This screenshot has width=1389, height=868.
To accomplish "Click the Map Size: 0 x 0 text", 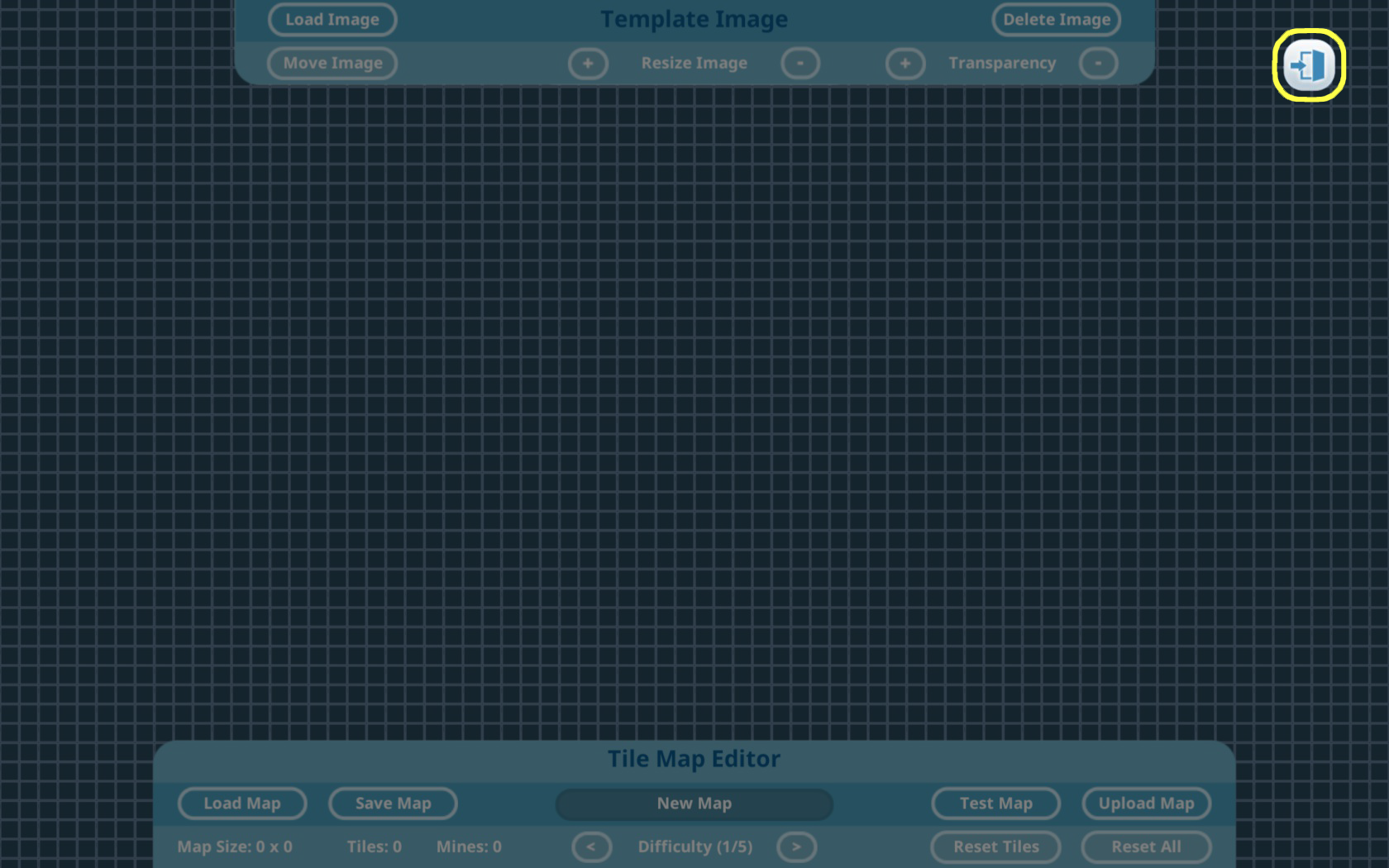I will (x=235, y=847).
